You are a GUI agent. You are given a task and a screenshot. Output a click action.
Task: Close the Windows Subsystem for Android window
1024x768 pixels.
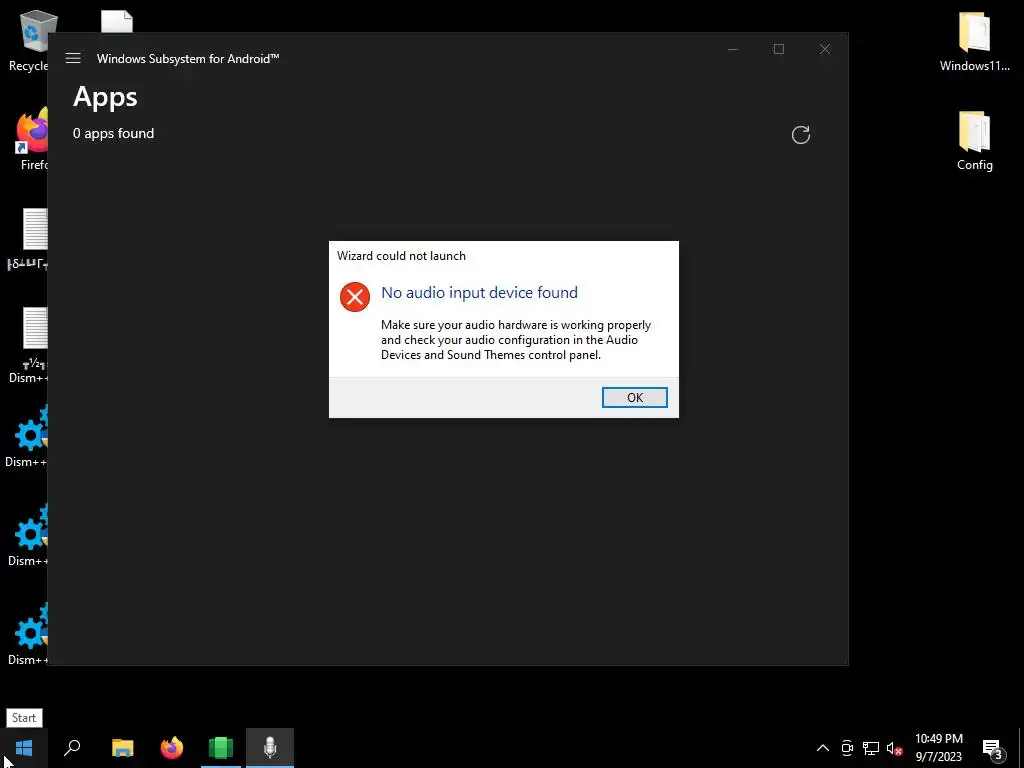[x=825, y=50]
